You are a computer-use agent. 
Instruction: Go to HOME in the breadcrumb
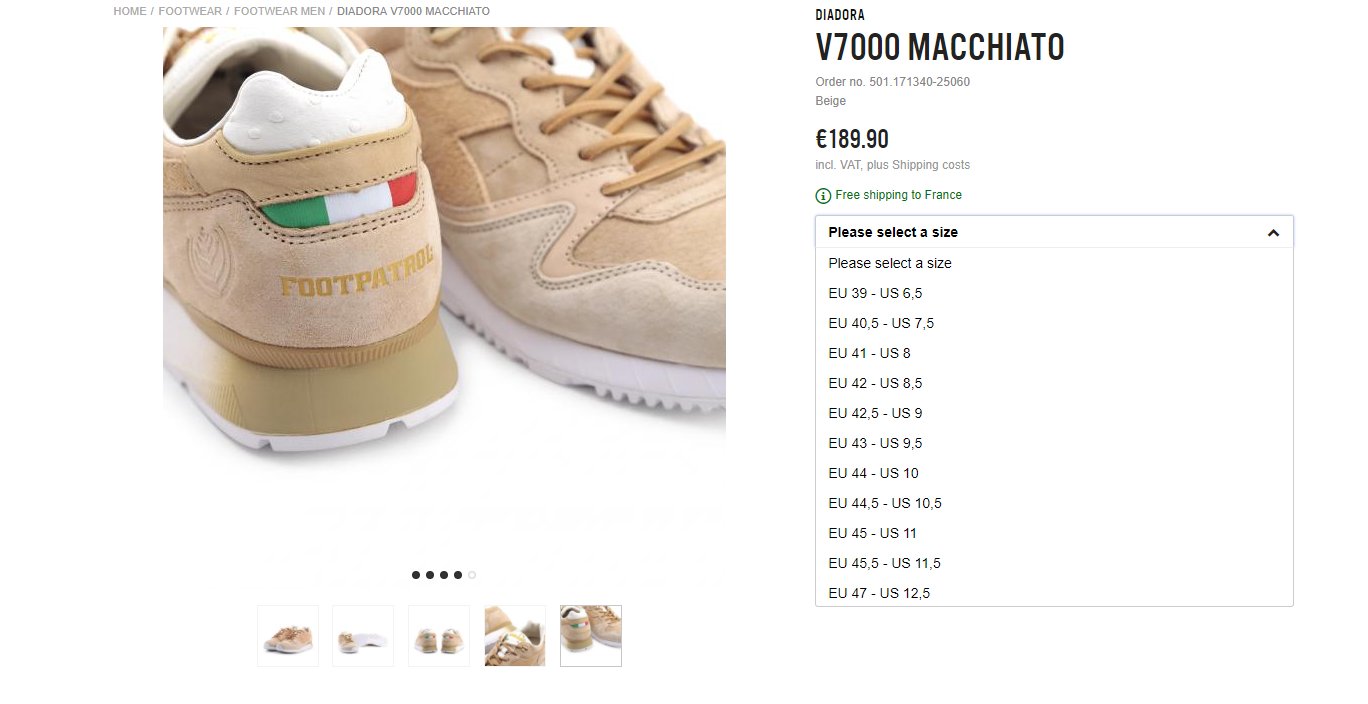(x=130, y=11)
